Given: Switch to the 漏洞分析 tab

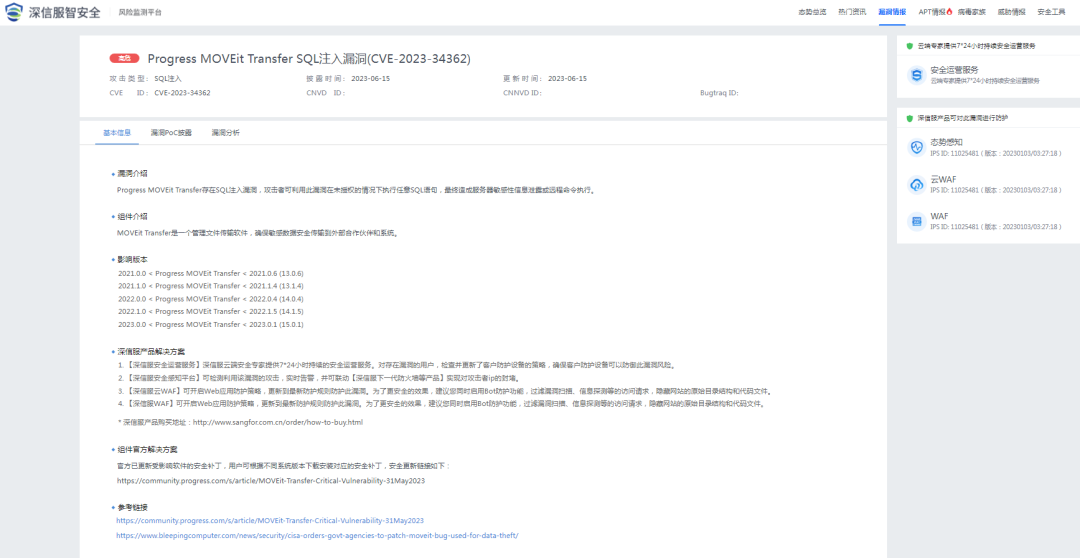Looking at the screenshot, I should 225,132.
